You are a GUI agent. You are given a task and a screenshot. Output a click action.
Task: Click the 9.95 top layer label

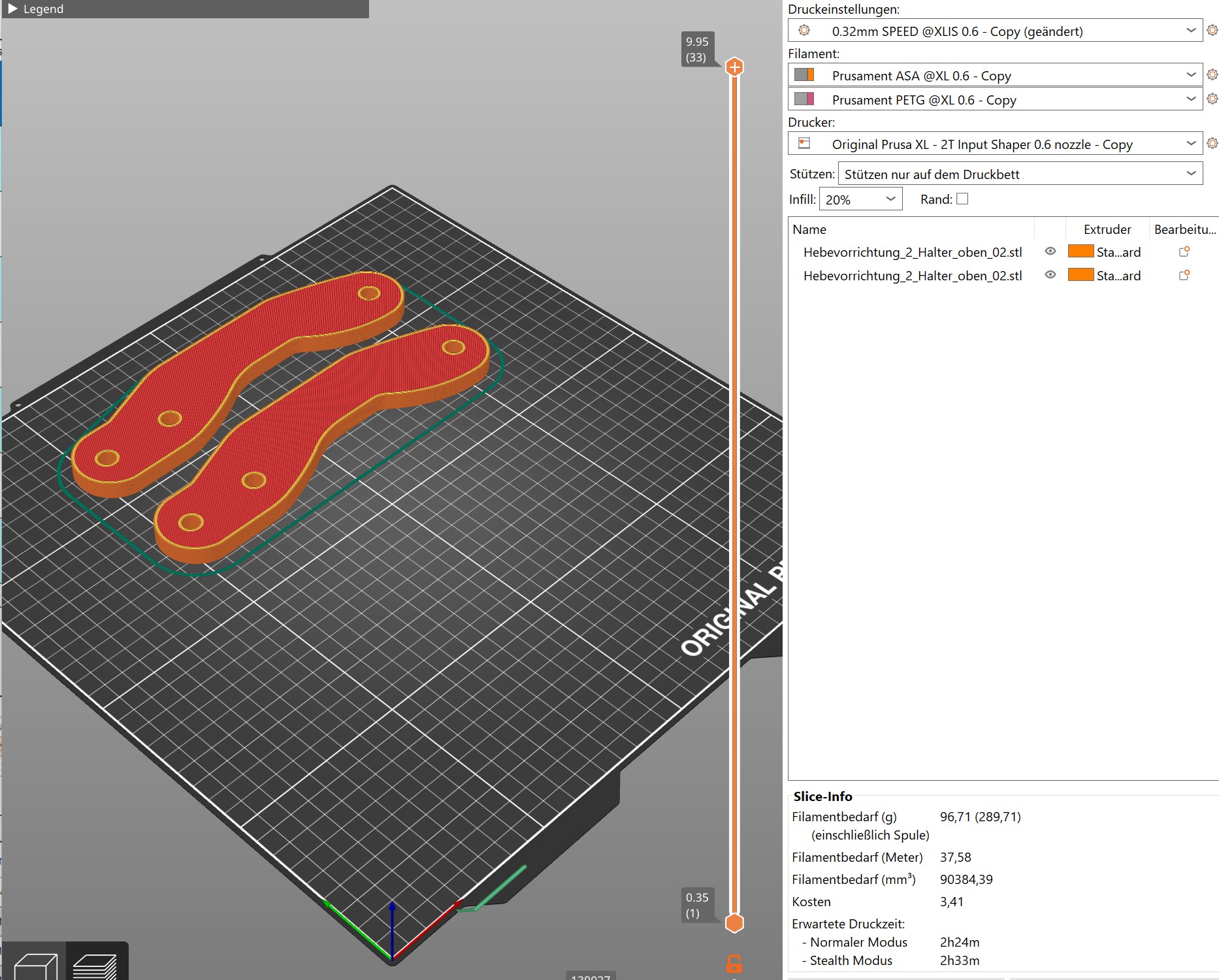click(x=697, y=49)
